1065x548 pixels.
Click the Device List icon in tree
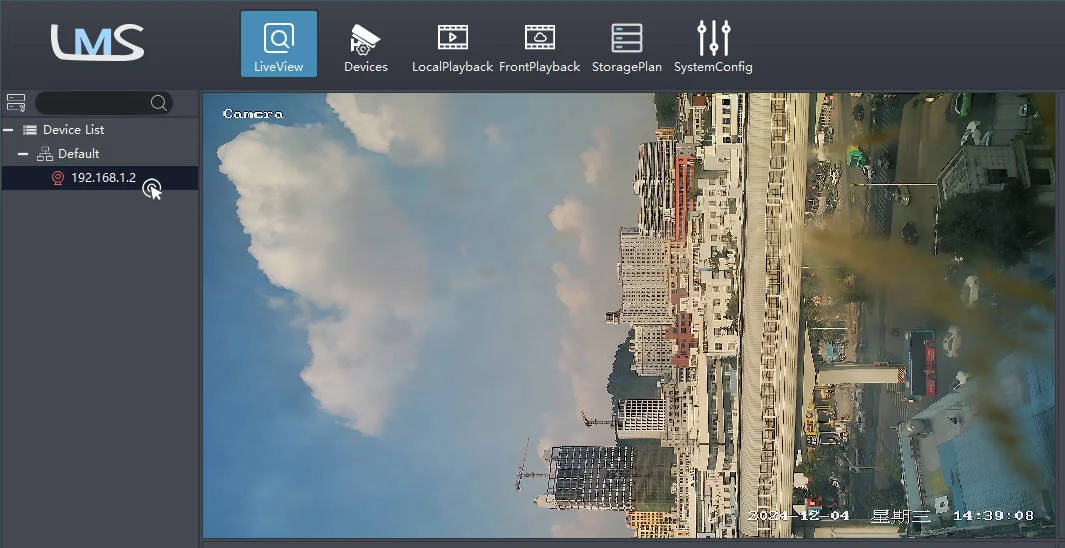point(30,130)
